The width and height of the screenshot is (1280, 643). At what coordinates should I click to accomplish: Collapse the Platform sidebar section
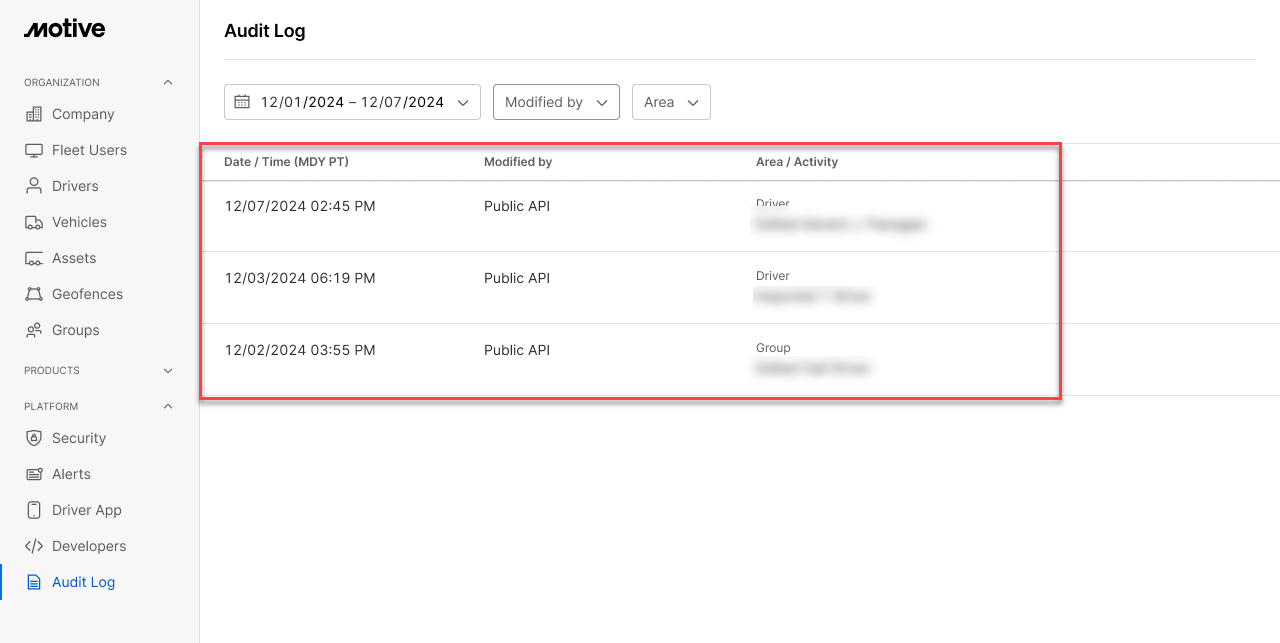point(168,406)
